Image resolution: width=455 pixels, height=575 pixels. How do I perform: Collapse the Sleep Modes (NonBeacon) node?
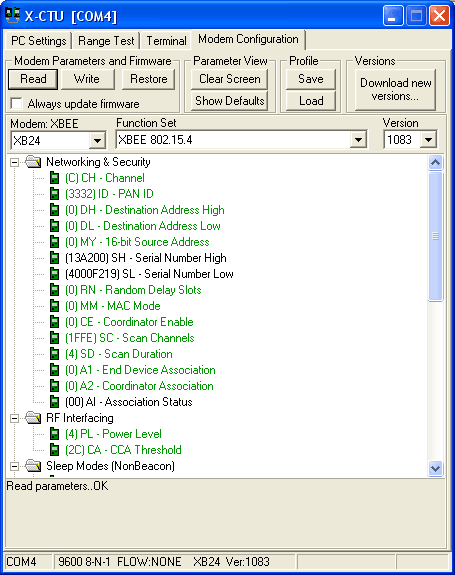coord(14,466)
